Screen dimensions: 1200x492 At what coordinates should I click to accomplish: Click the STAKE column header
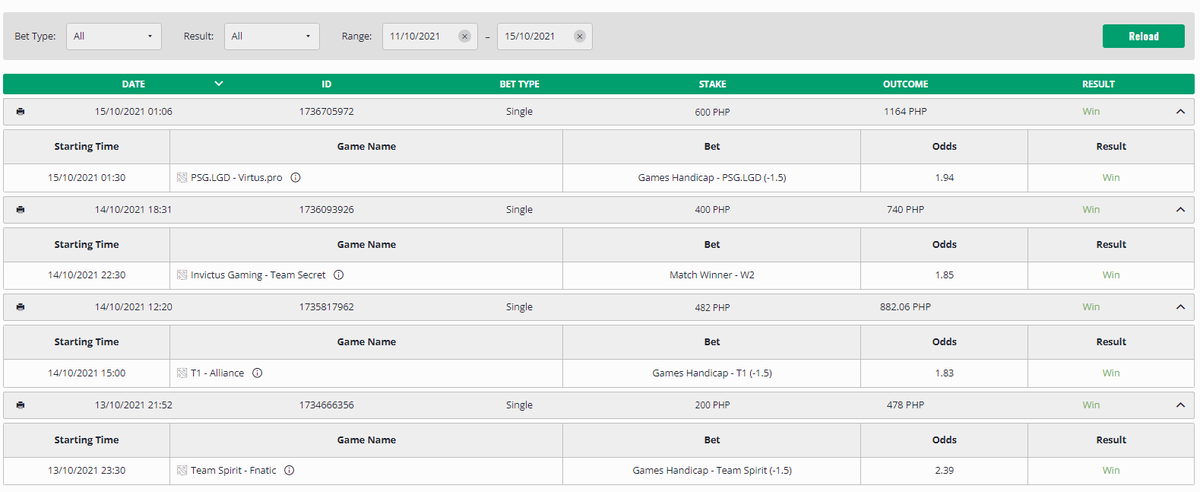click(x=712, y=84)
